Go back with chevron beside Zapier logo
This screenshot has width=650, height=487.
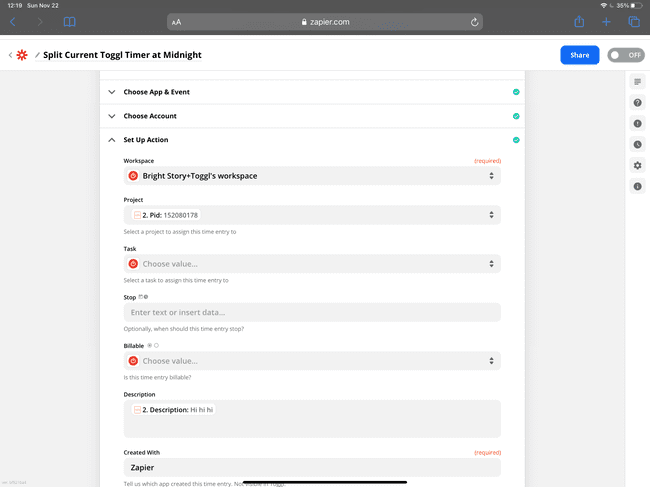[x=10, y=55]
